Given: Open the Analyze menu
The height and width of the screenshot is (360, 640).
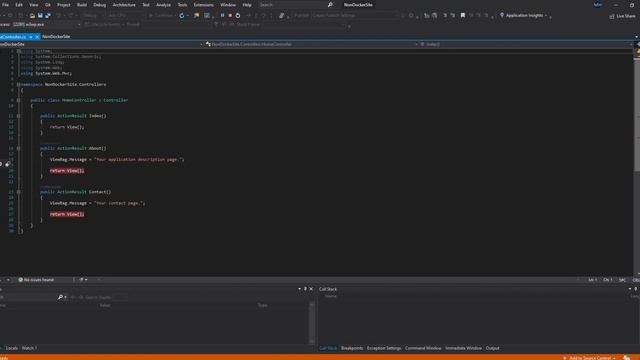Looking at the screenshot, I should [x=163, y=5].
